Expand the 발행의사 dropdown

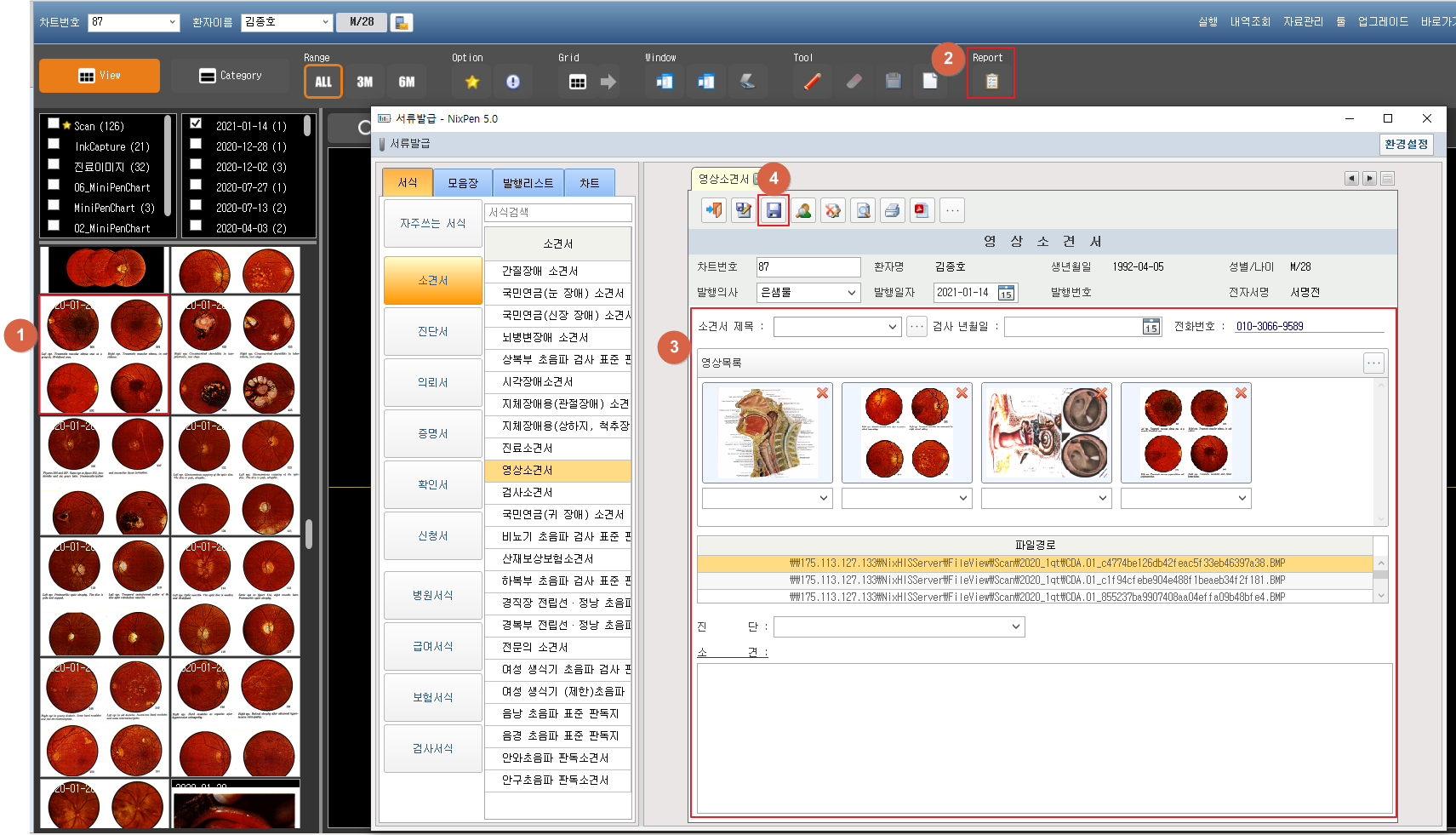click(851, 293)
